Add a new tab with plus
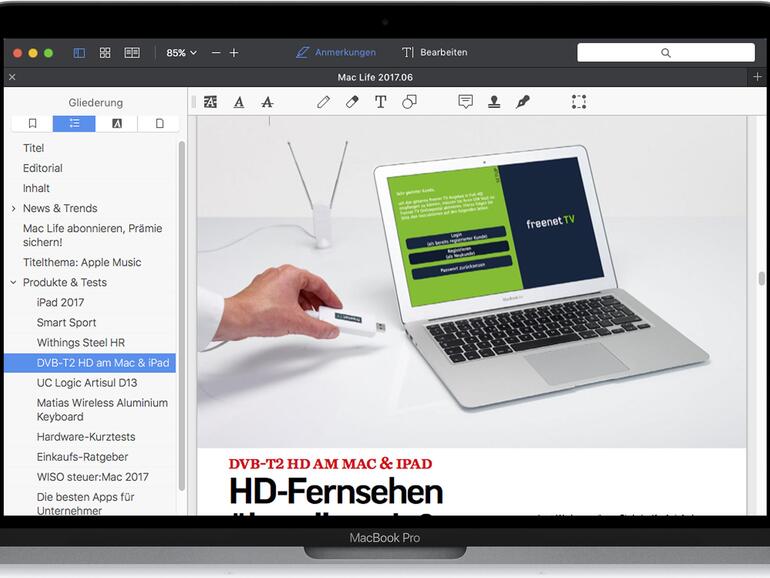This screenshot has width=770, height=578. coord(757,77)
